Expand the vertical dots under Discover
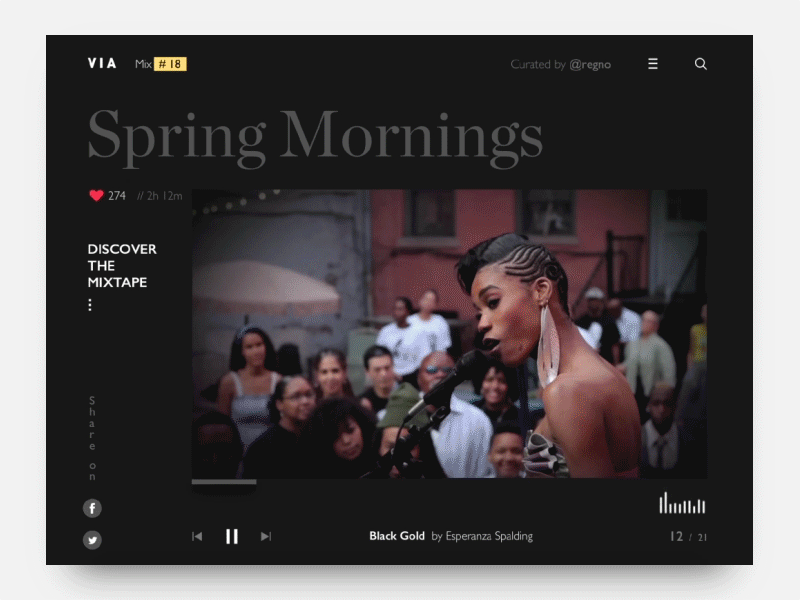800x600 pixels. click(90, 305)
